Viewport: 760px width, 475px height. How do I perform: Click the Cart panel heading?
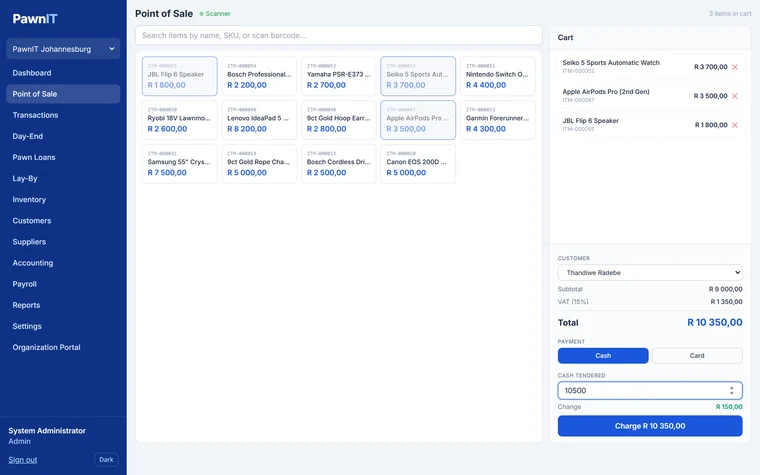(x=565, y=37)
